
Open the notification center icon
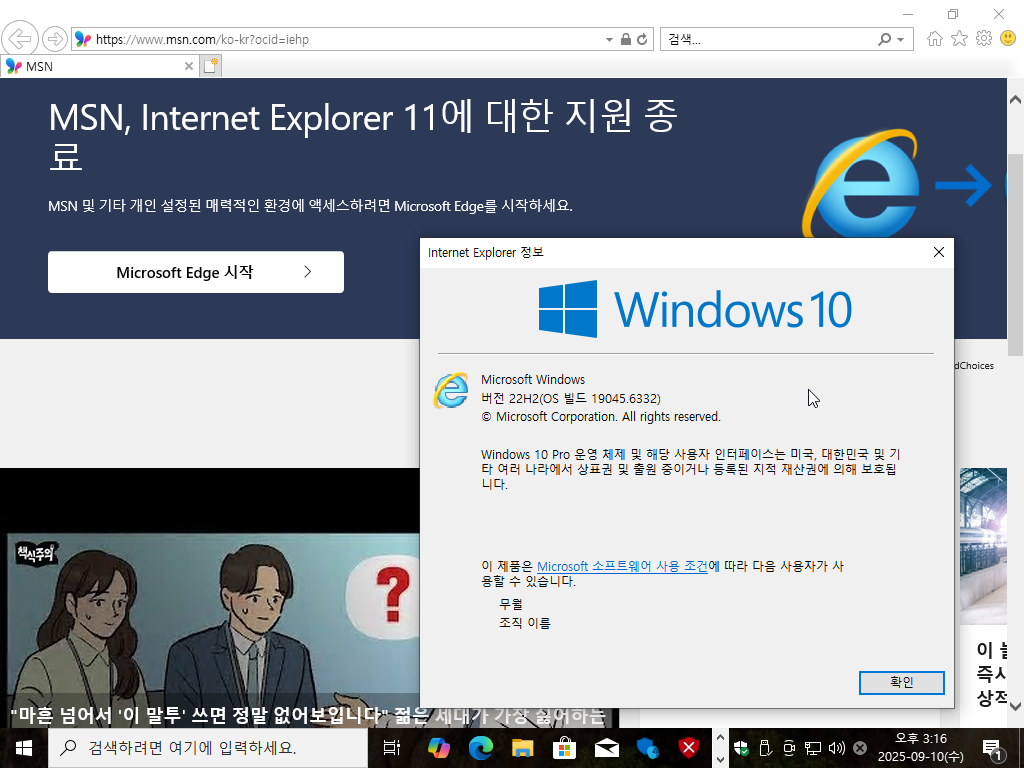pyautogui.click(x=992, y=748)
